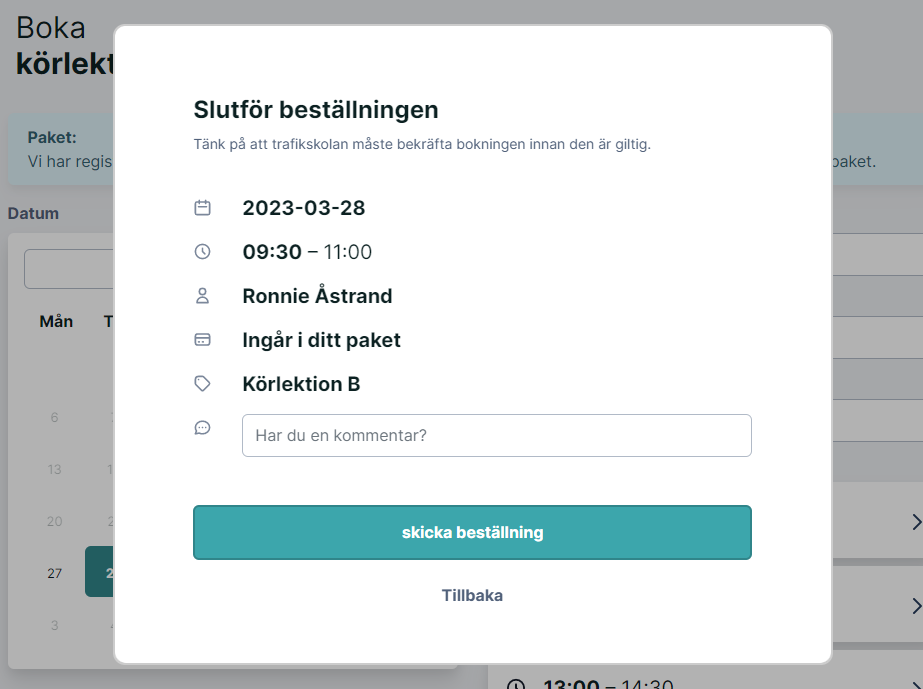The image size is (923, 689).
Task: Expand the second time slot chevron arrow
Action: tap(916, 606)
